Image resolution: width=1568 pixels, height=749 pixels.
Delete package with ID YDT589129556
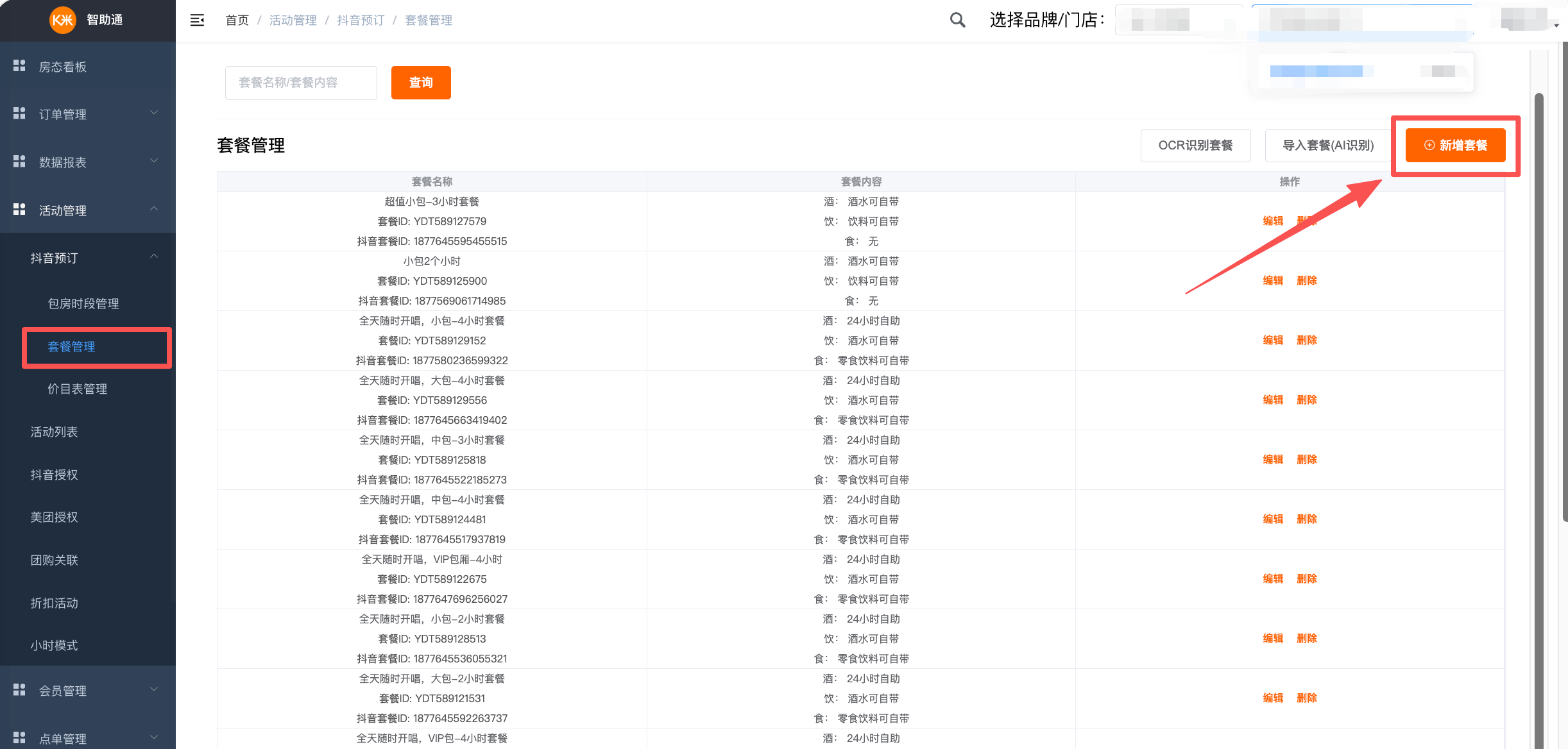click(x=1306, y=400)
